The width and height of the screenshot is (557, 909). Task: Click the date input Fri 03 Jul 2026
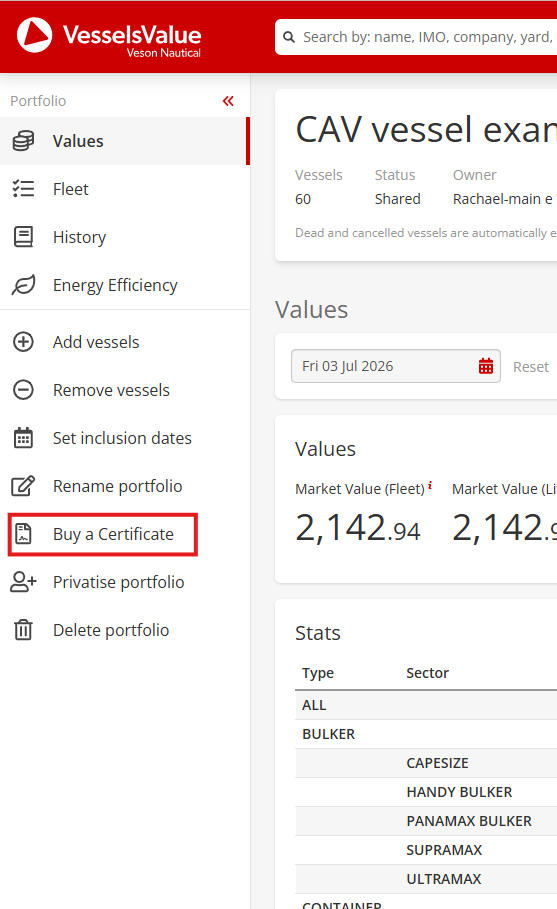coord(395,366)
